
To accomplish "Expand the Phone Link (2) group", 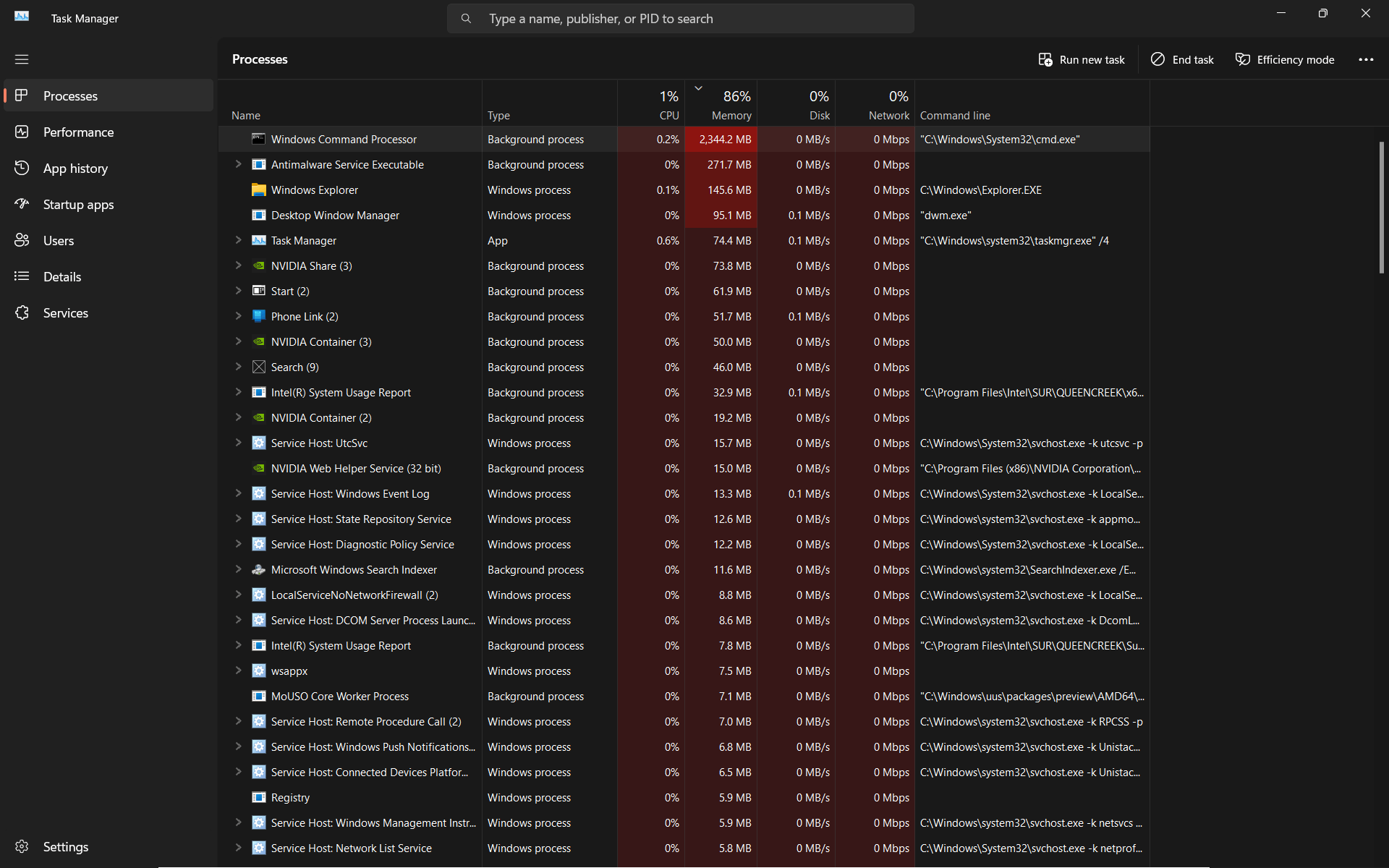I will tap(238, 316).
